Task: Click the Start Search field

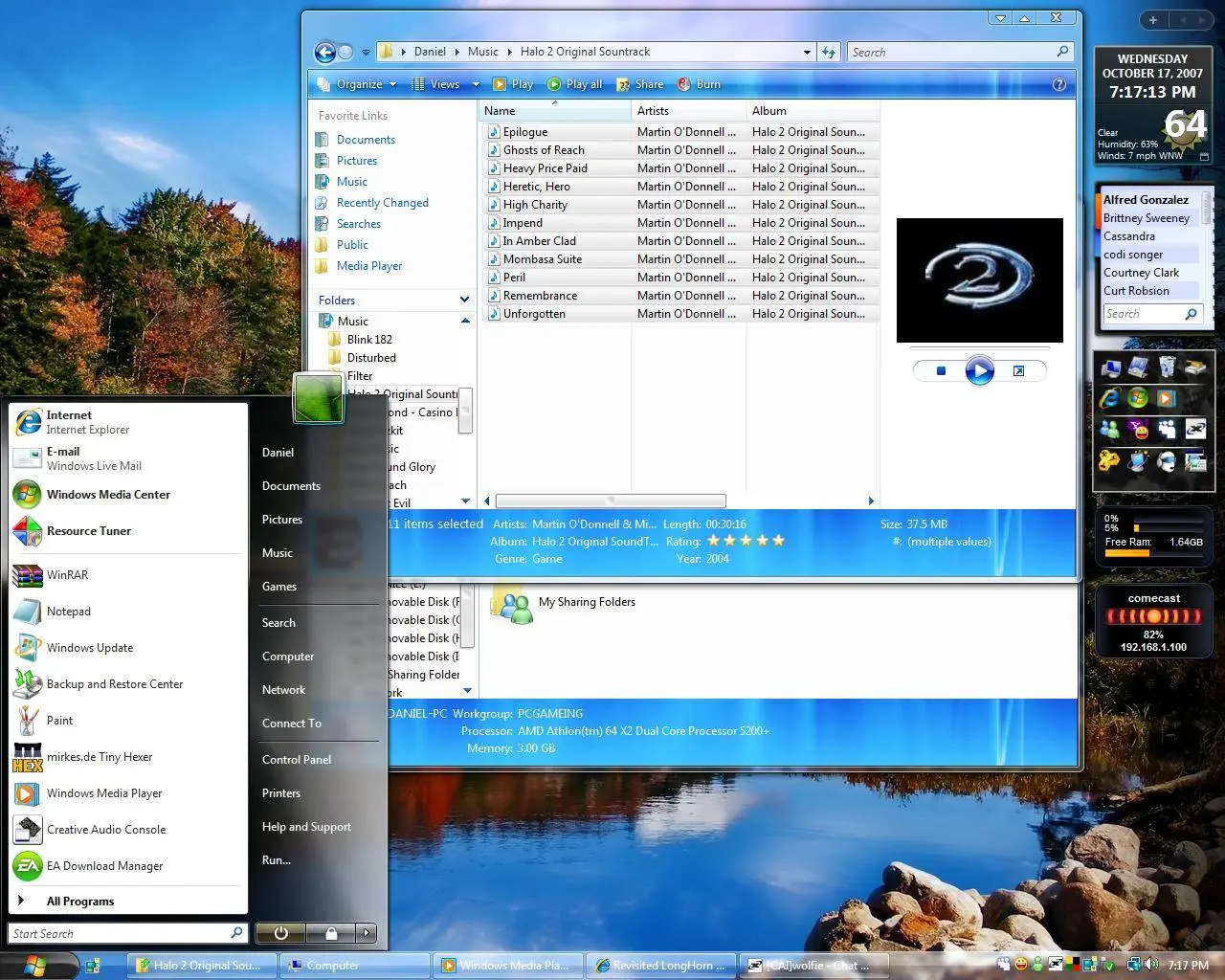Action: (128, 933)
